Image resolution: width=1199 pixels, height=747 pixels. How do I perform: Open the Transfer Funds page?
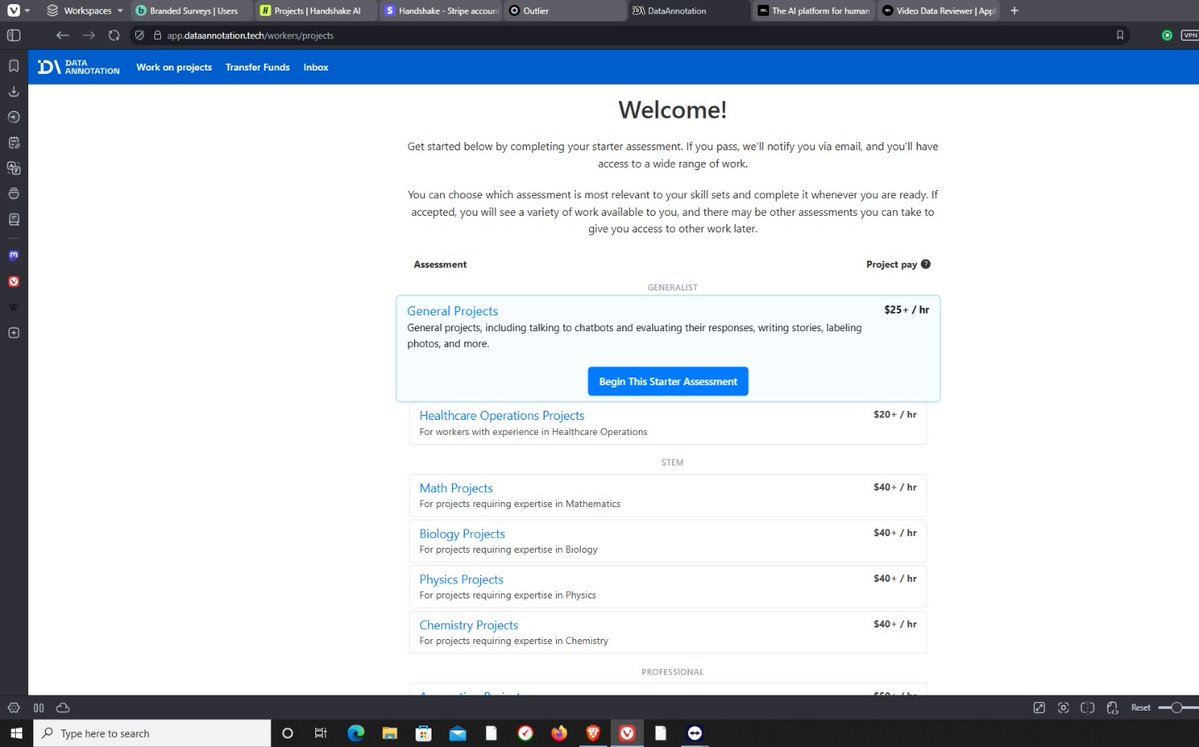tap(258, 67)
